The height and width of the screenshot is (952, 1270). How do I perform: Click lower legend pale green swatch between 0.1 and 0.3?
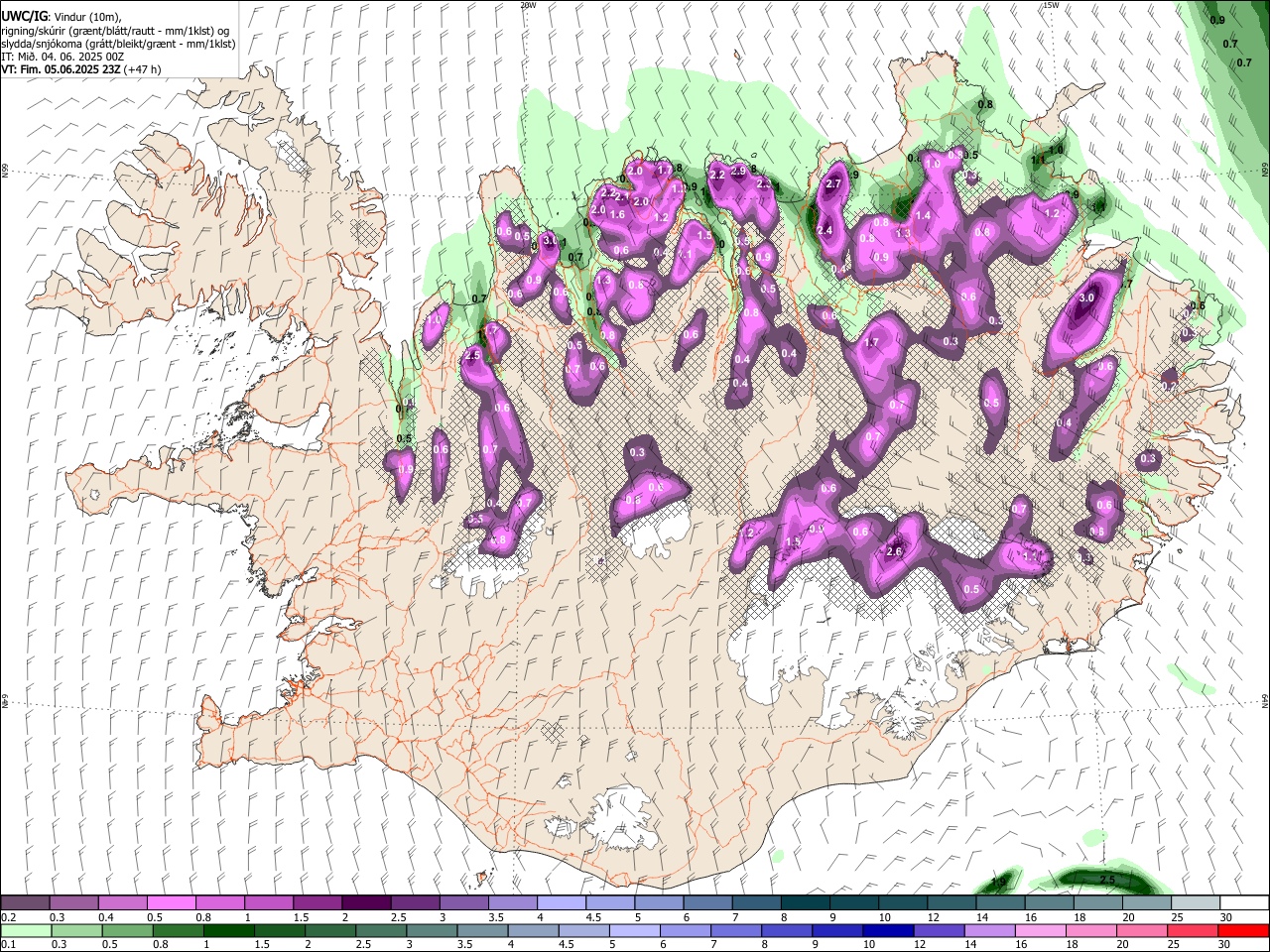(26, 930)
